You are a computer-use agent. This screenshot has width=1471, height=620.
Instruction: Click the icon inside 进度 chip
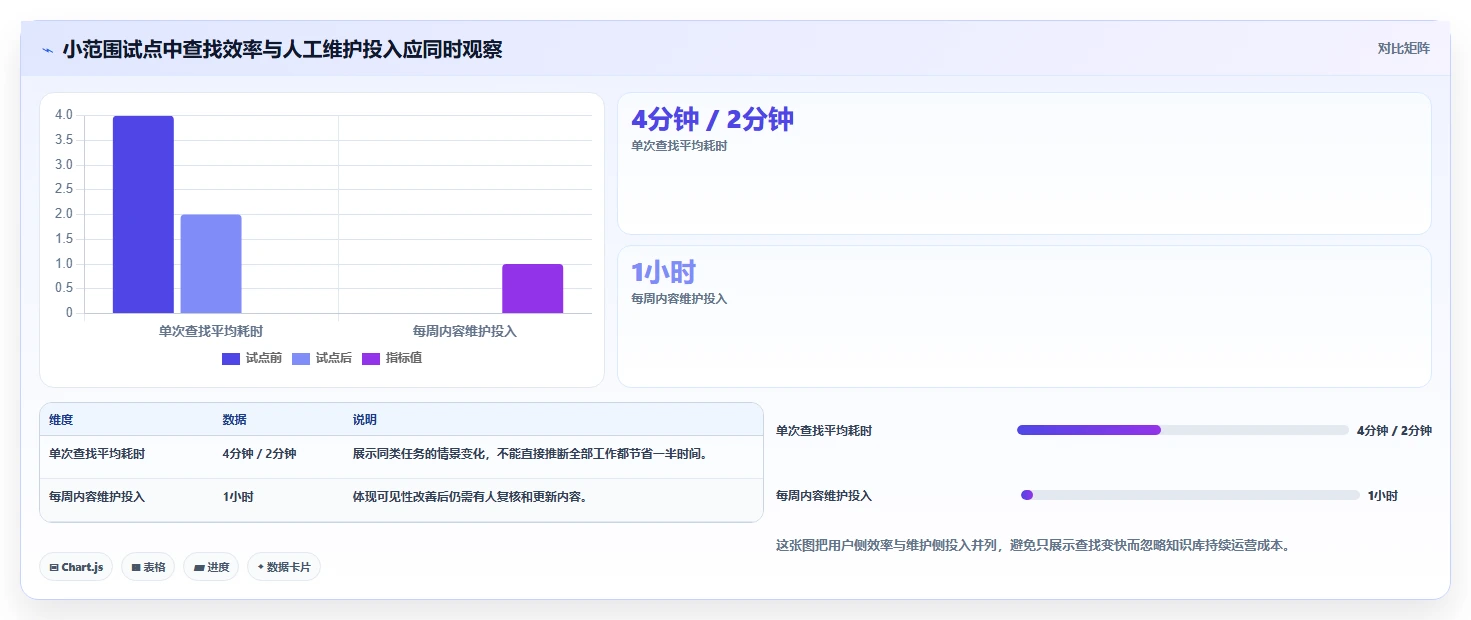199,567
